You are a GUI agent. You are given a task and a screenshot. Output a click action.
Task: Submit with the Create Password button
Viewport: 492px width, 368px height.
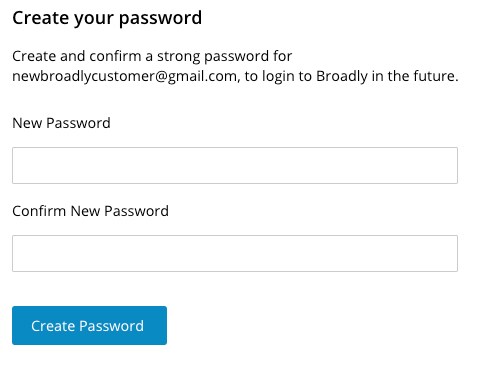pos(89,325)
